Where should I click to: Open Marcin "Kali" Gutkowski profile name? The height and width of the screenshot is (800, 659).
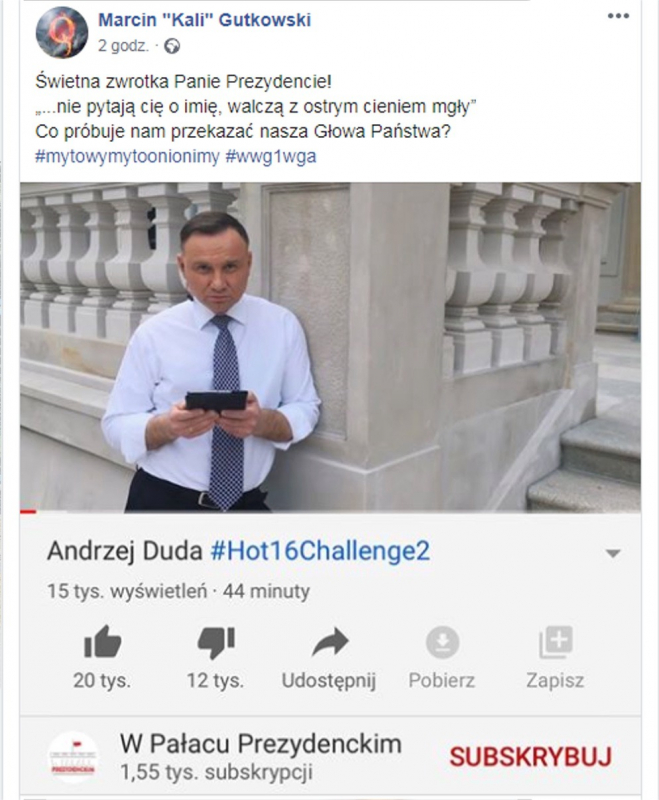click(205, 20)
